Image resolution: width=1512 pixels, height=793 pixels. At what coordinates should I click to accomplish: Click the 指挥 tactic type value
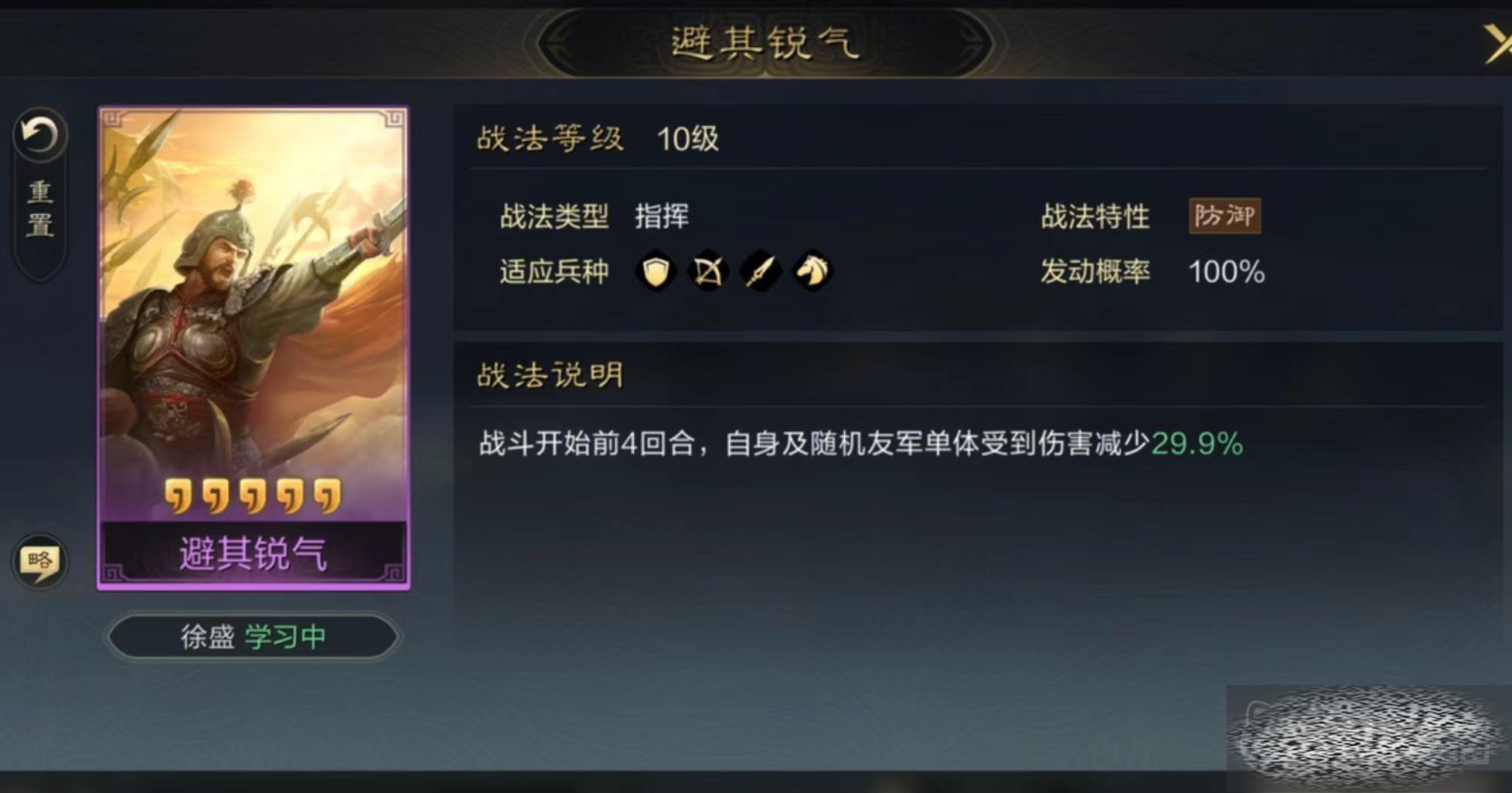click(x=662, y=216)
